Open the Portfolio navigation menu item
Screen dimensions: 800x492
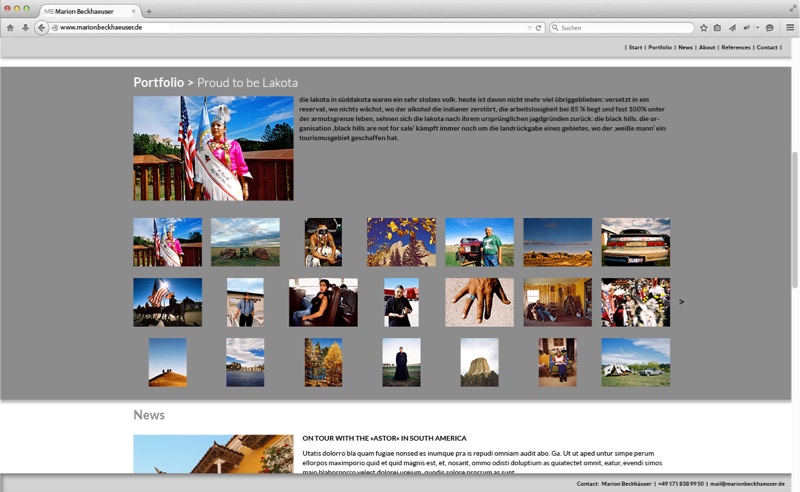pos(660,47)
